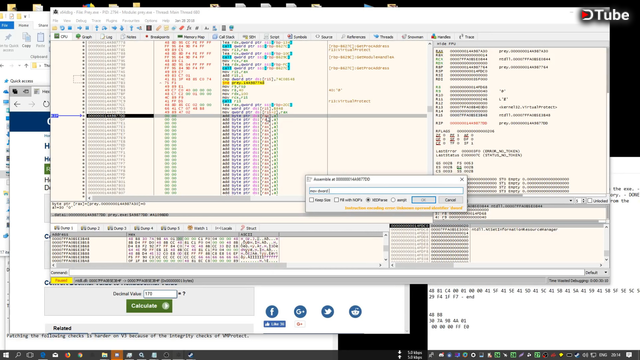
Task: Click Cancel in the Assemble dialog
Action: coord(450,200)
